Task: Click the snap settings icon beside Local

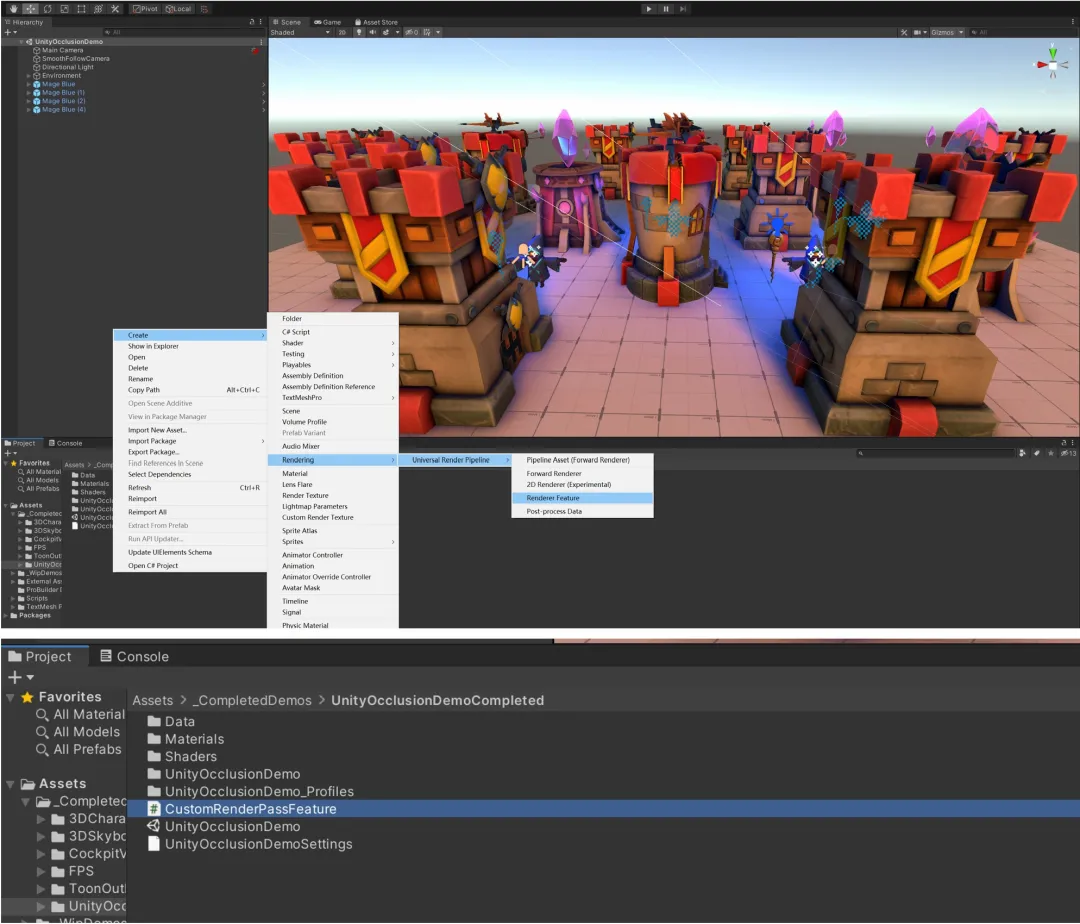Action: (204, 9)
